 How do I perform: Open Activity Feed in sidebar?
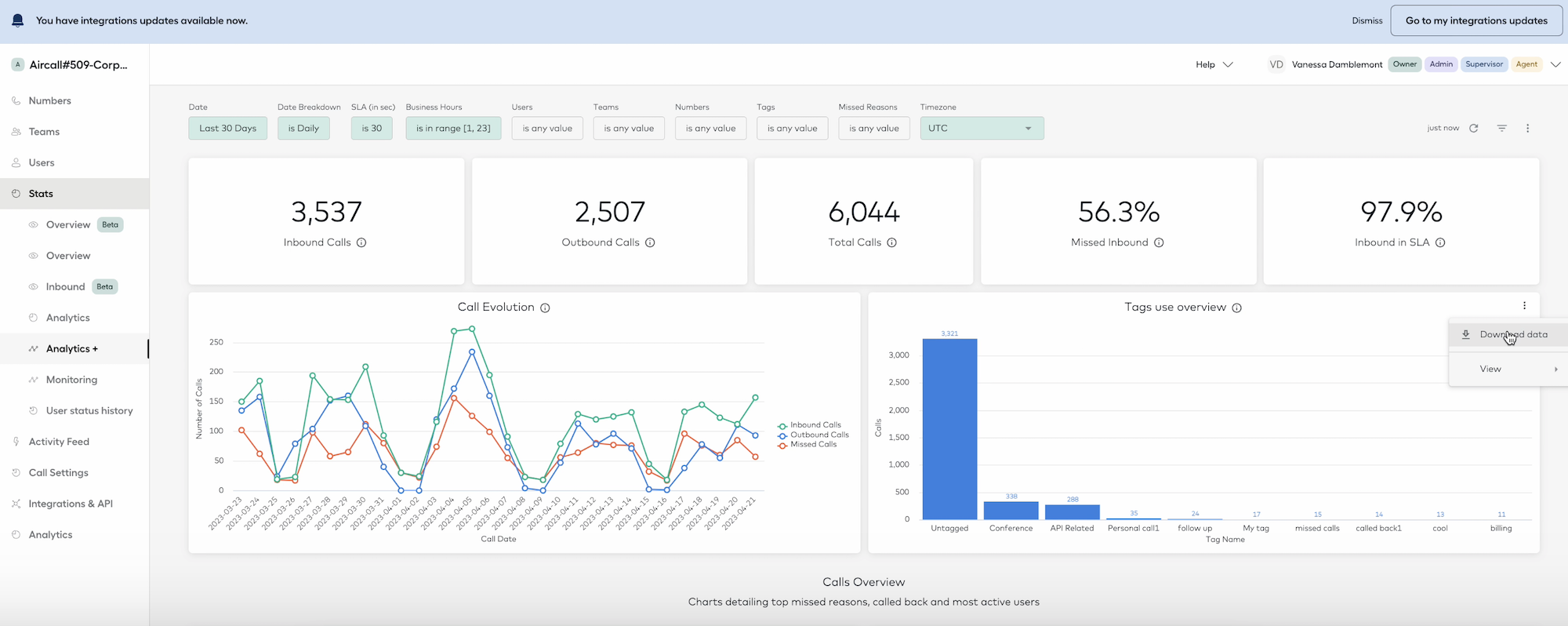point(59,442)
